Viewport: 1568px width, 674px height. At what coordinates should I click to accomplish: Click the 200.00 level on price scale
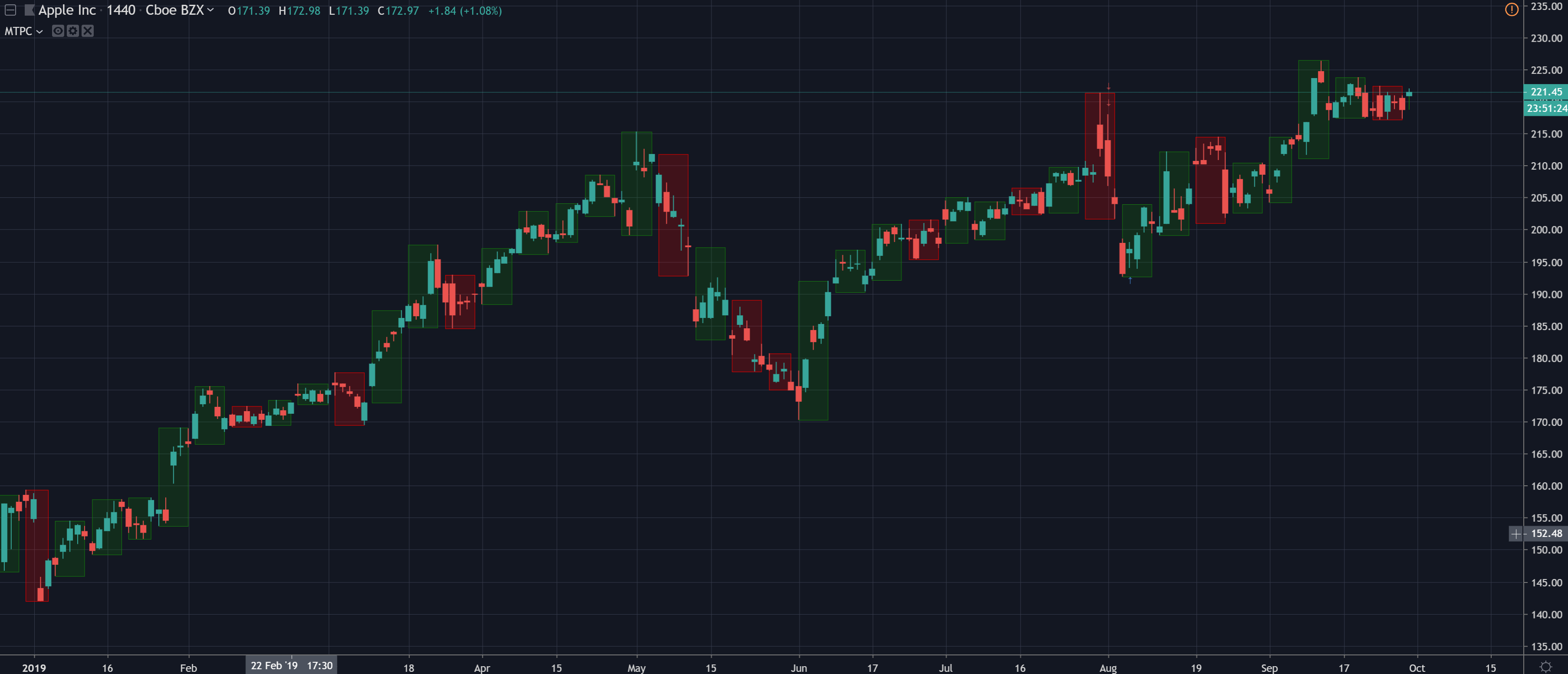point(1546,230)
